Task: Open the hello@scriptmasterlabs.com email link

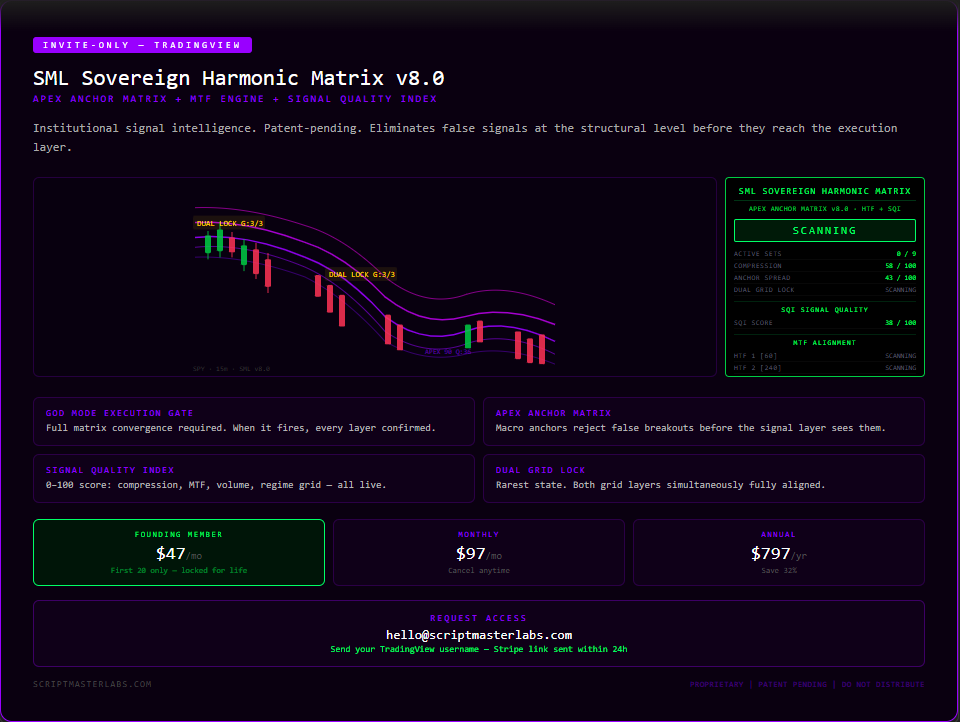Action: [x=479, y=635]
